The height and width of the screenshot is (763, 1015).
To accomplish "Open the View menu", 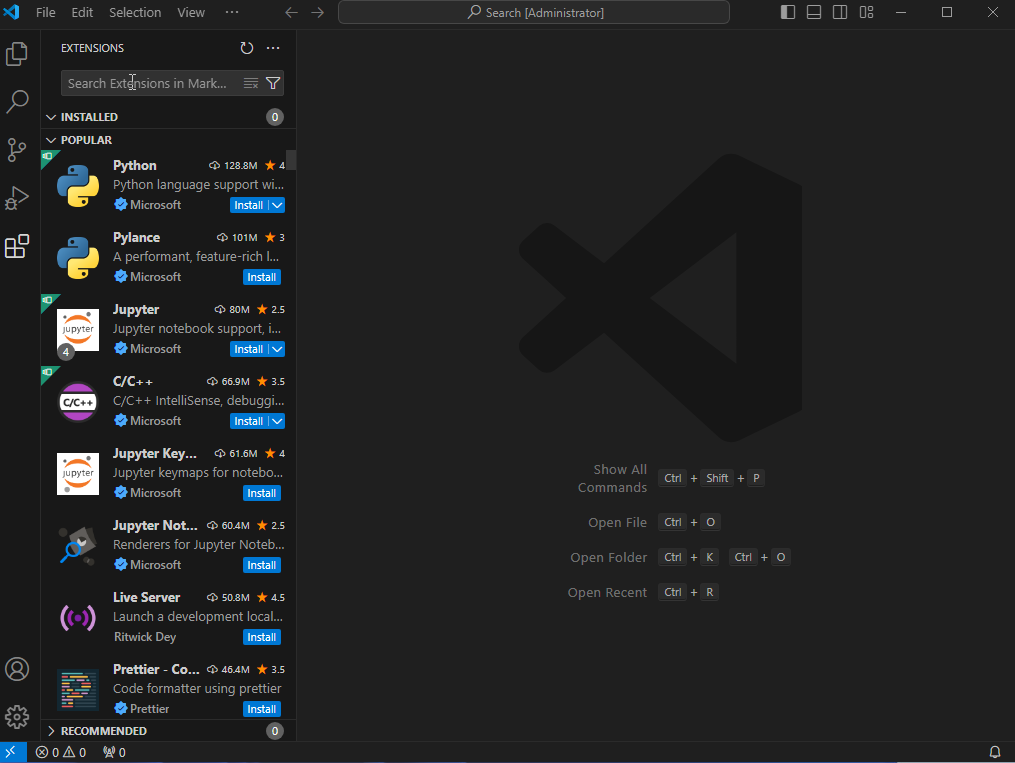I will (x=191, y=12).
